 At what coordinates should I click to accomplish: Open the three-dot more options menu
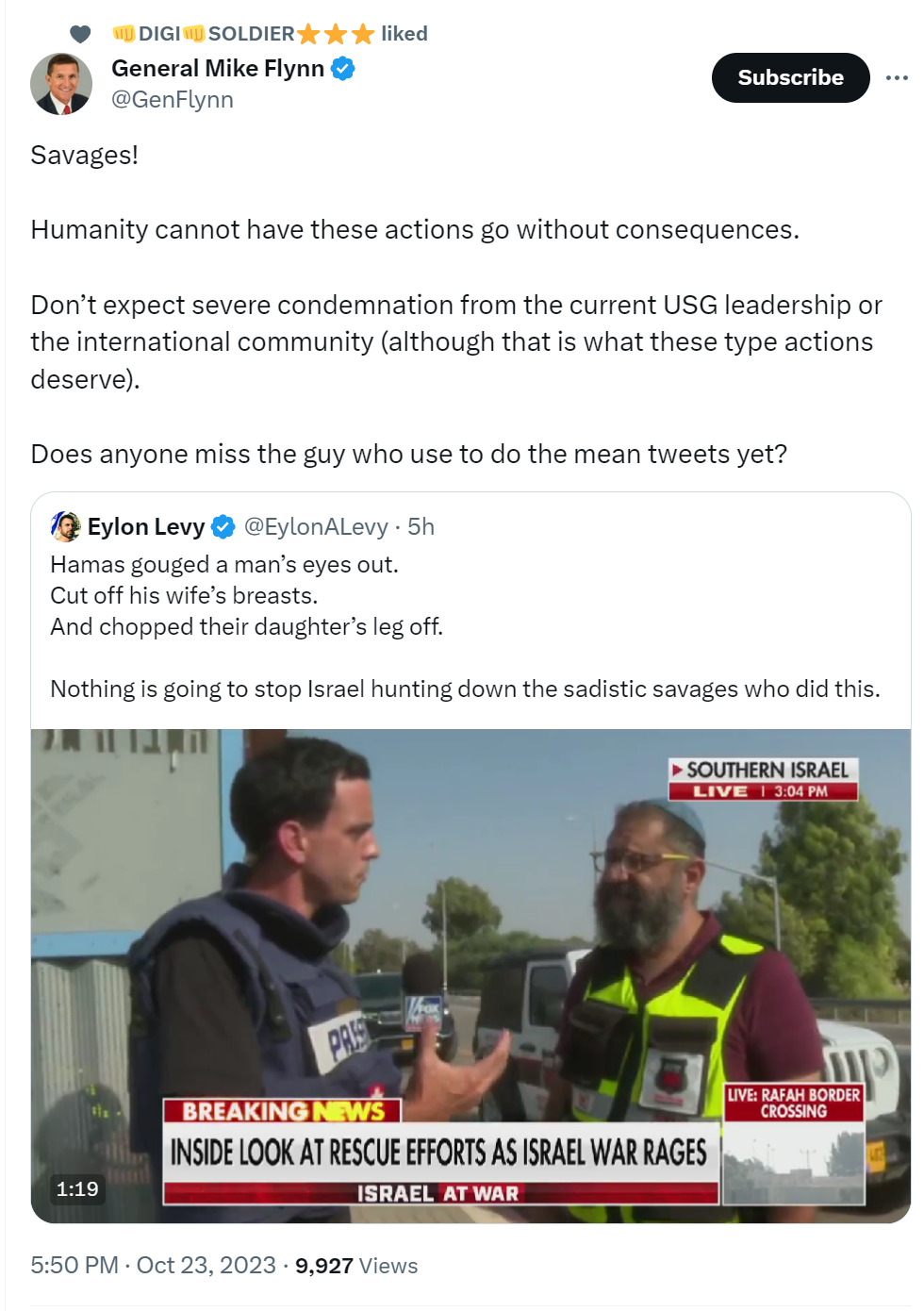[x=897, y=77]
